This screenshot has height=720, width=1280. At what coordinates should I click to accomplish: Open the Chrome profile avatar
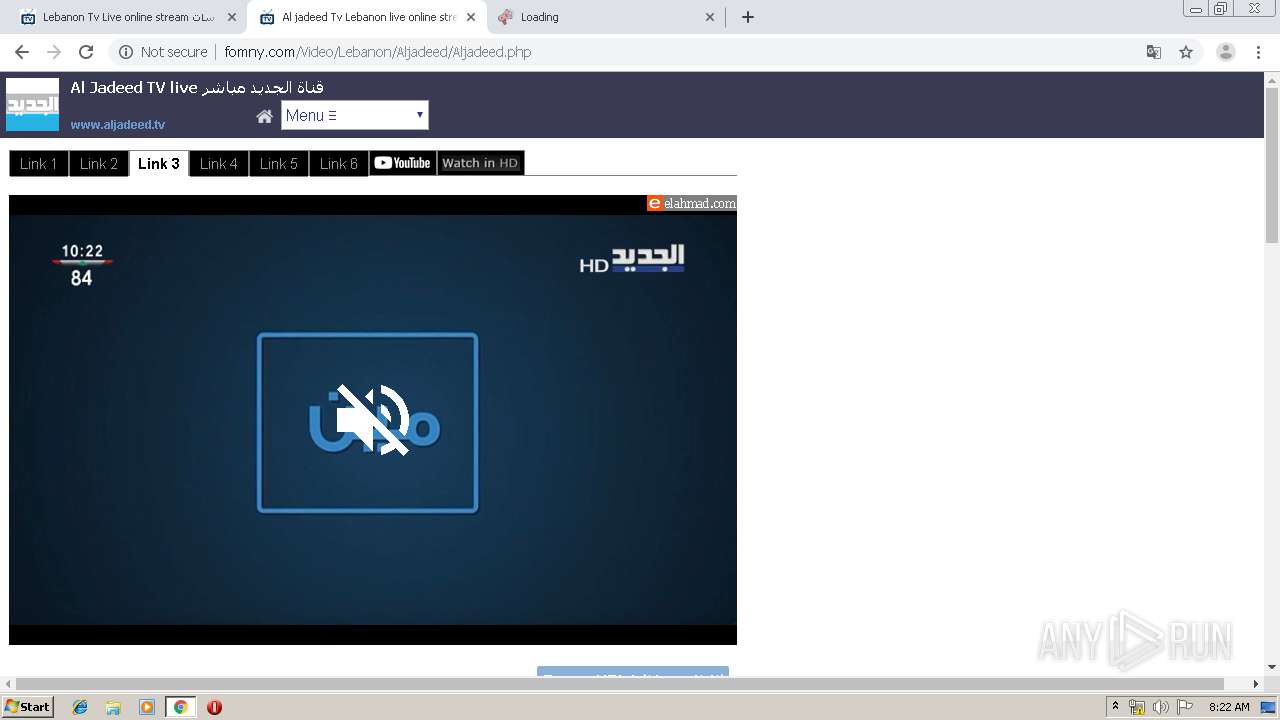coord(1225,52)
